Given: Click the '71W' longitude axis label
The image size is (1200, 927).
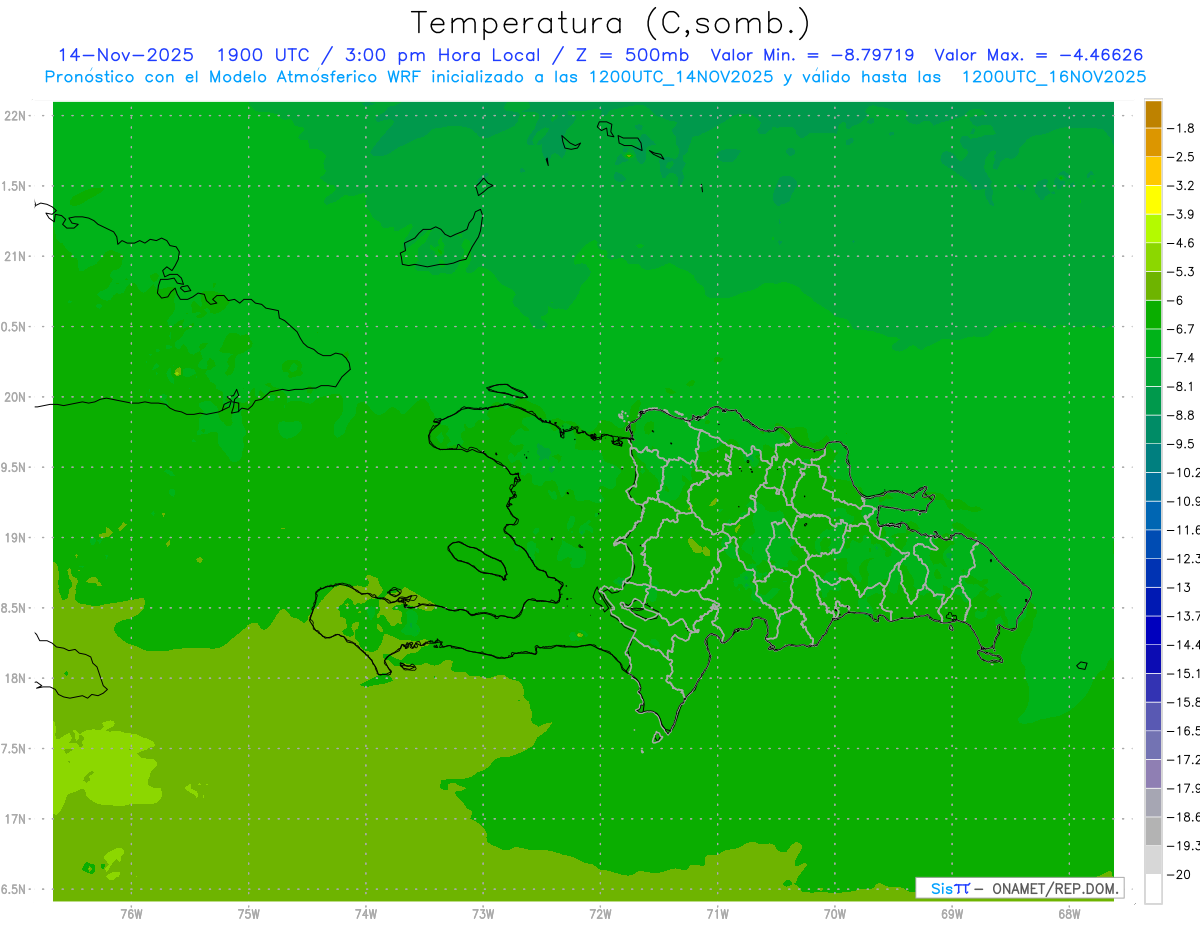Looking at the screenshot, I should 717,913.
